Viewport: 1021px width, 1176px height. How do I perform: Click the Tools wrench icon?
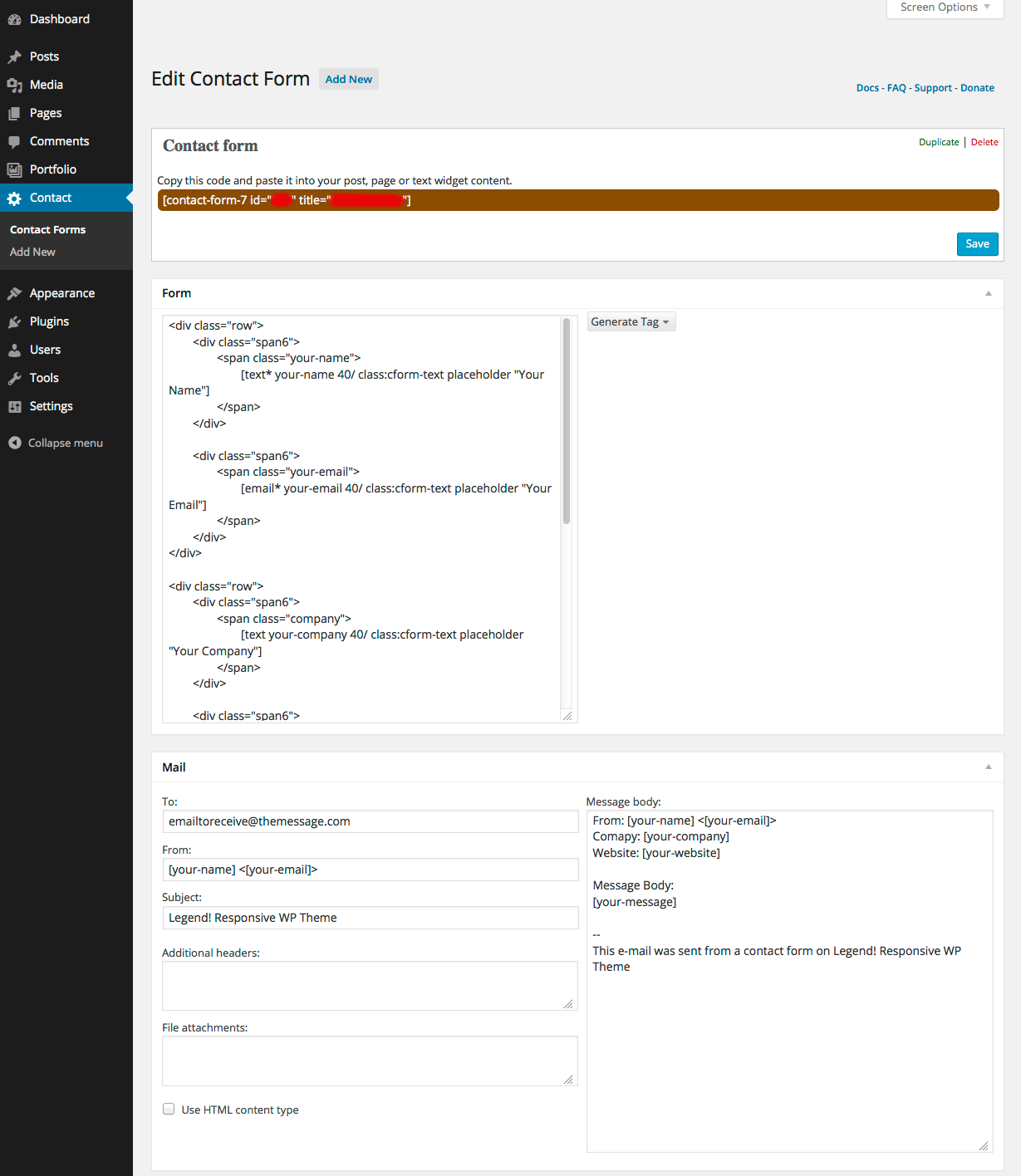click(x=14, y=378)
